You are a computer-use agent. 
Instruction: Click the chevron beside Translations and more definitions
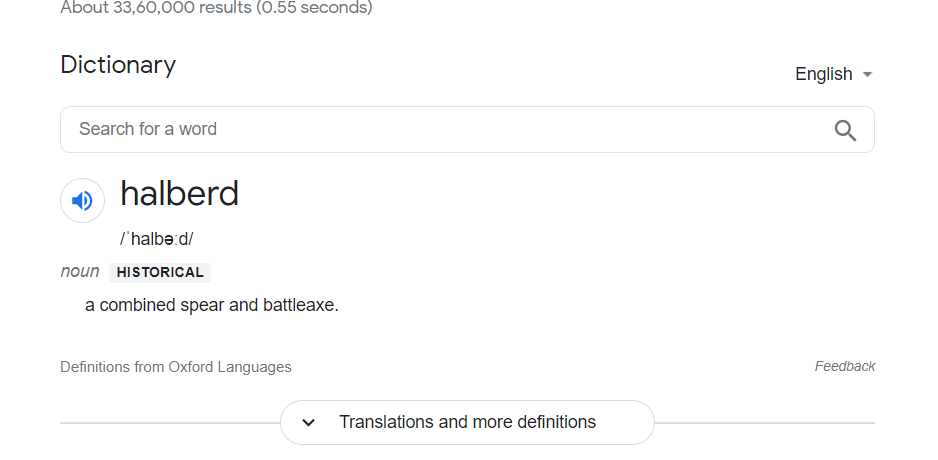pos(309,423)
